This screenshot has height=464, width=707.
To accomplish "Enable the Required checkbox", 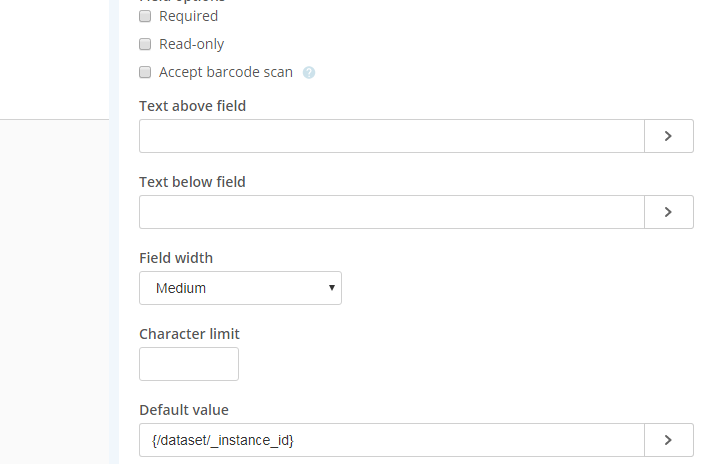I will [x=145, y=16].
